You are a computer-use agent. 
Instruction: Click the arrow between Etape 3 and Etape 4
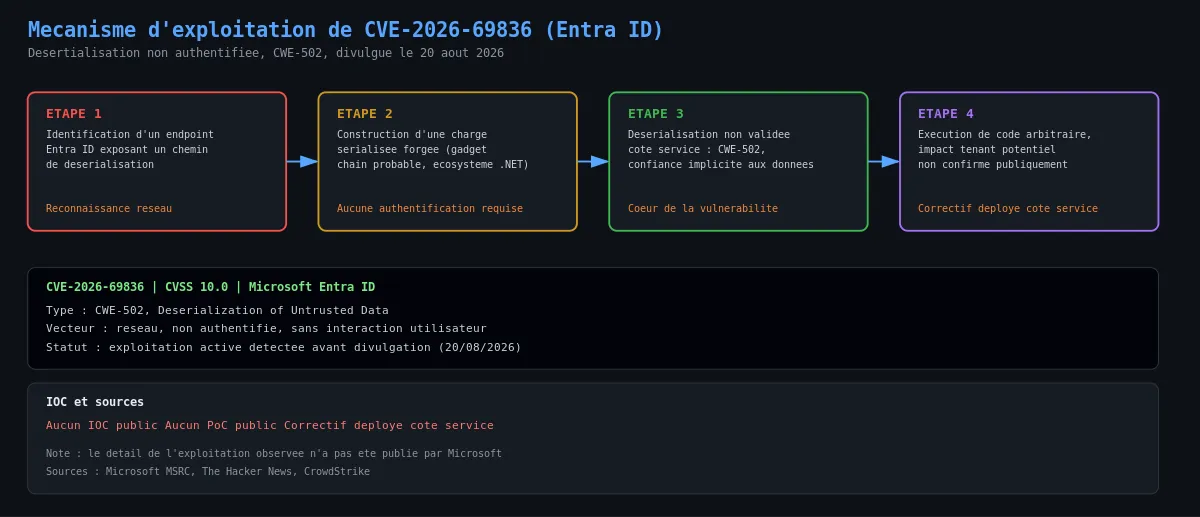[884, 161]
